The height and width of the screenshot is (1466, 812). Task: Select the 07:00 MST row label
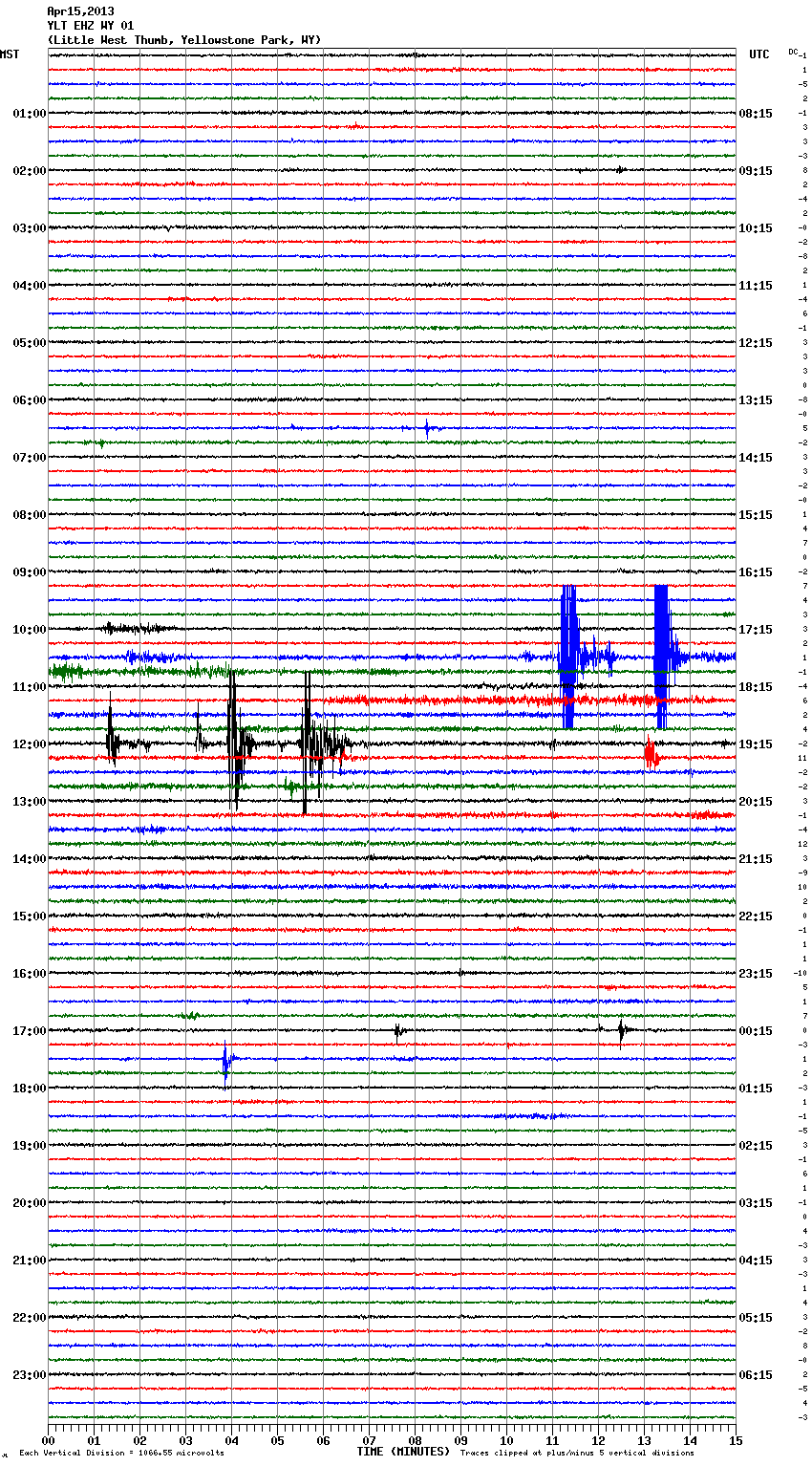pos(30,458)
